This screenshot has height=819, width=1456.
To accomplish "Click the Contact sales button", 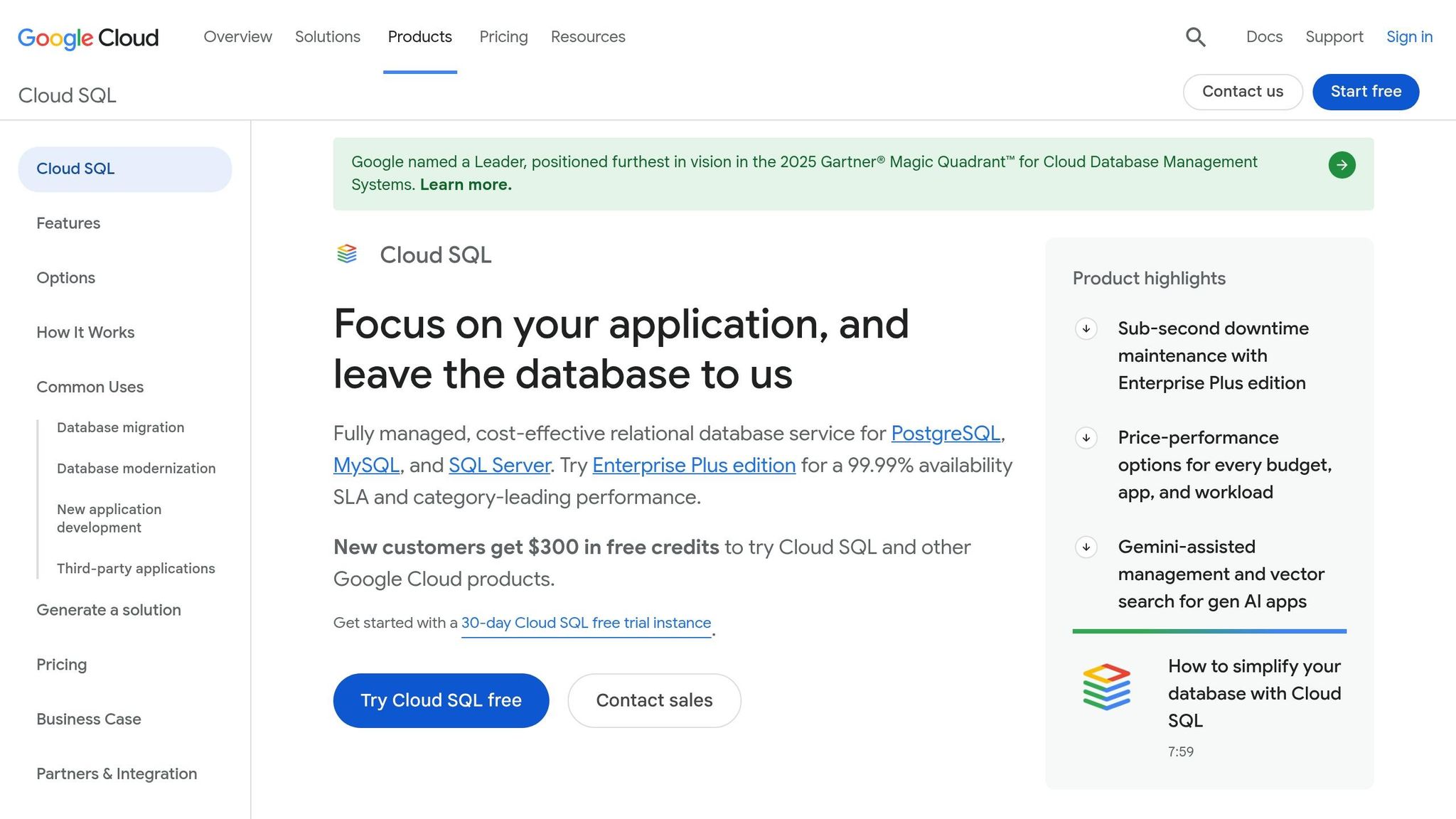I will click(654, 700).
